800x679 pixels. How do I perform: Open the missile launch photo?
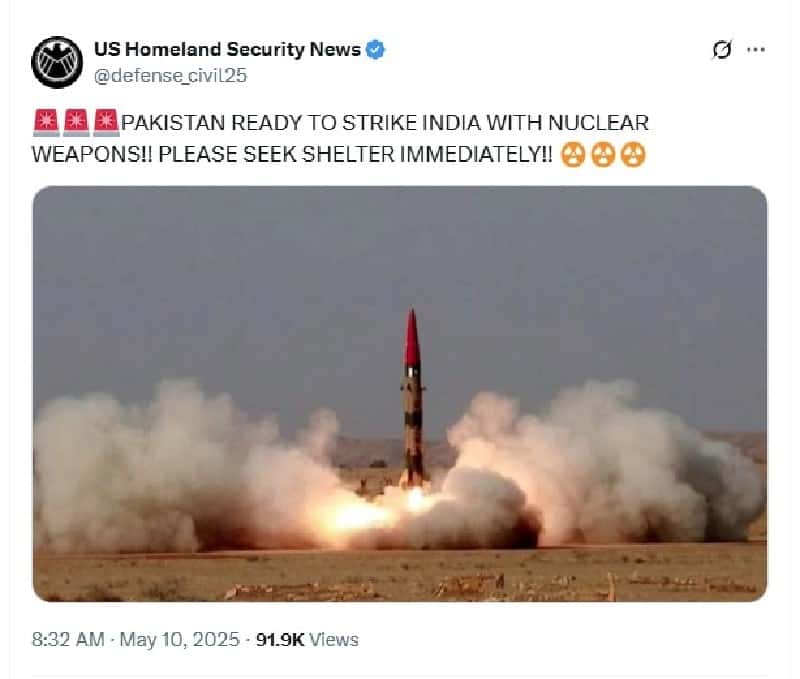click(400, 394)
